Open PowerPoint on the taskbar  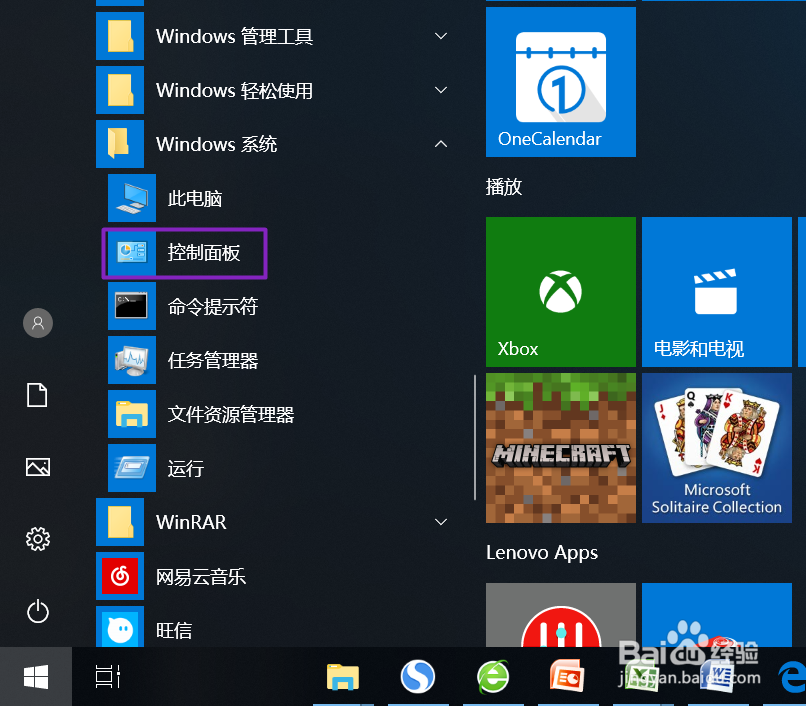[x=567, y=677]
